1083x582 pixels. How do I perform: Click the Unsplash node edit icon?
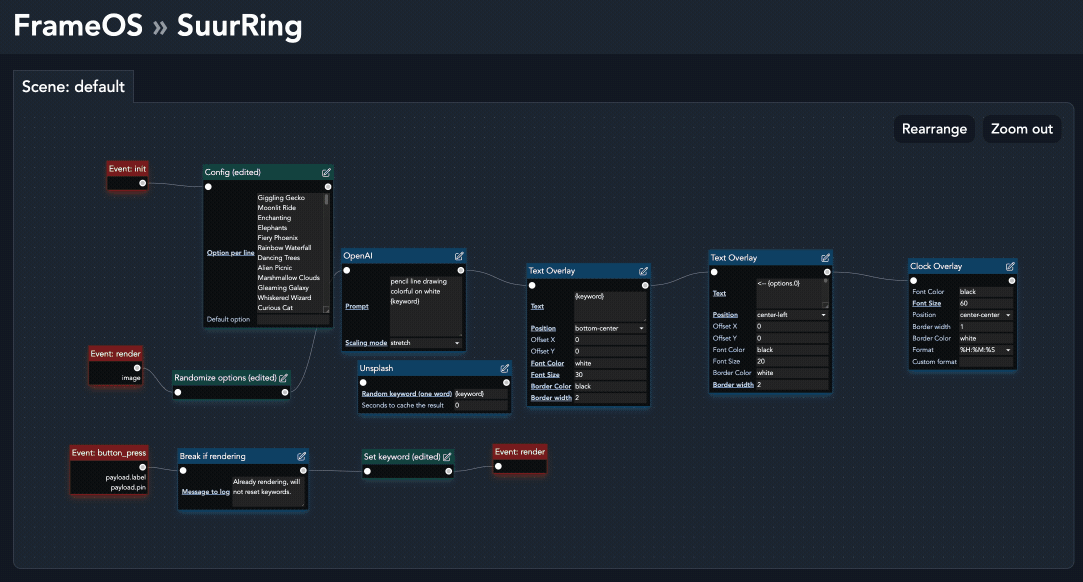504,368
